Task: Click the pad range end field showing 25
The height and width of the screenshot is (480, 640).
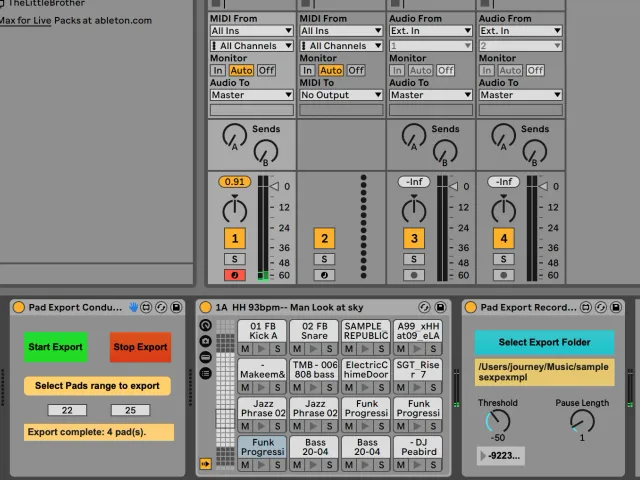Action: pyautogui.click(x=130, y=410)
